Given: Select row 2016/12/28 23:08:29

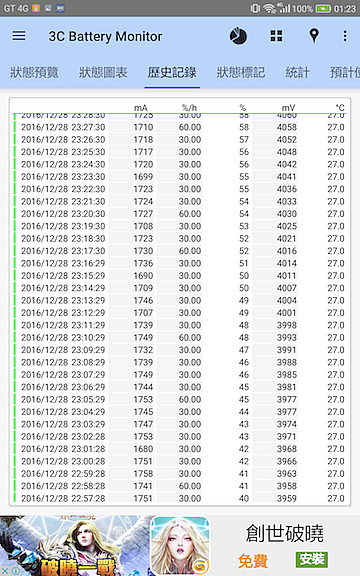Looking at the screenshot, I should [180, 362].
